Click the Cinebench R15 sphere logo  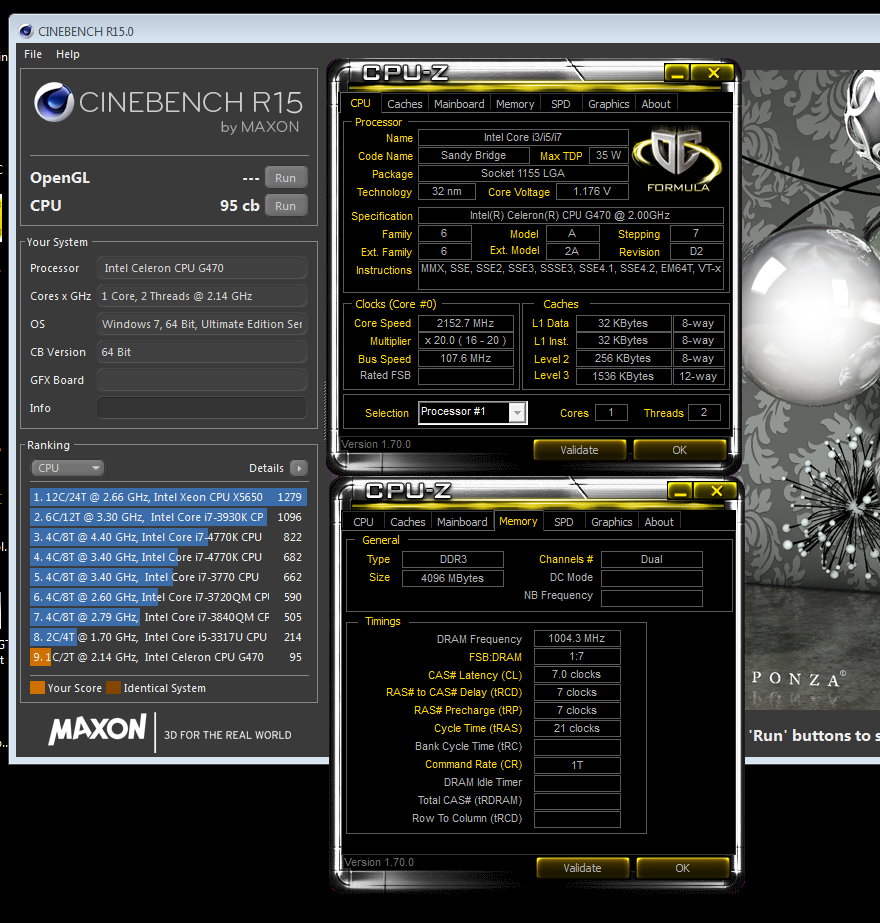click(x=54, y=102)
